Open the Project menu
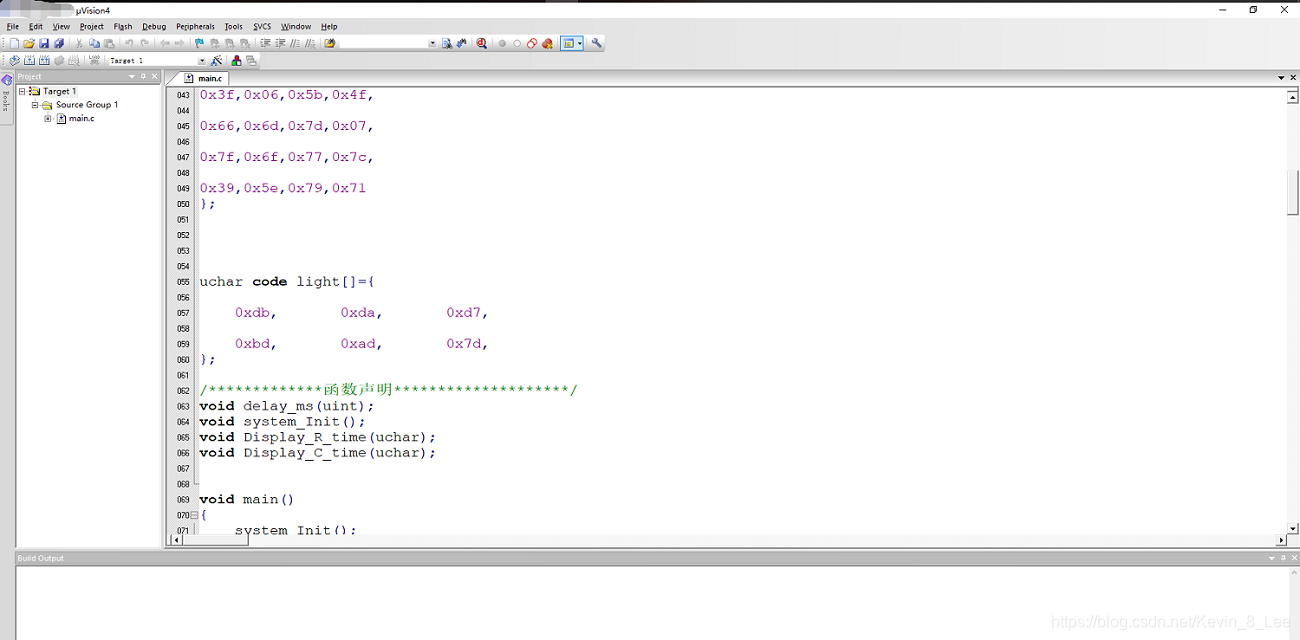 point(91,27)
